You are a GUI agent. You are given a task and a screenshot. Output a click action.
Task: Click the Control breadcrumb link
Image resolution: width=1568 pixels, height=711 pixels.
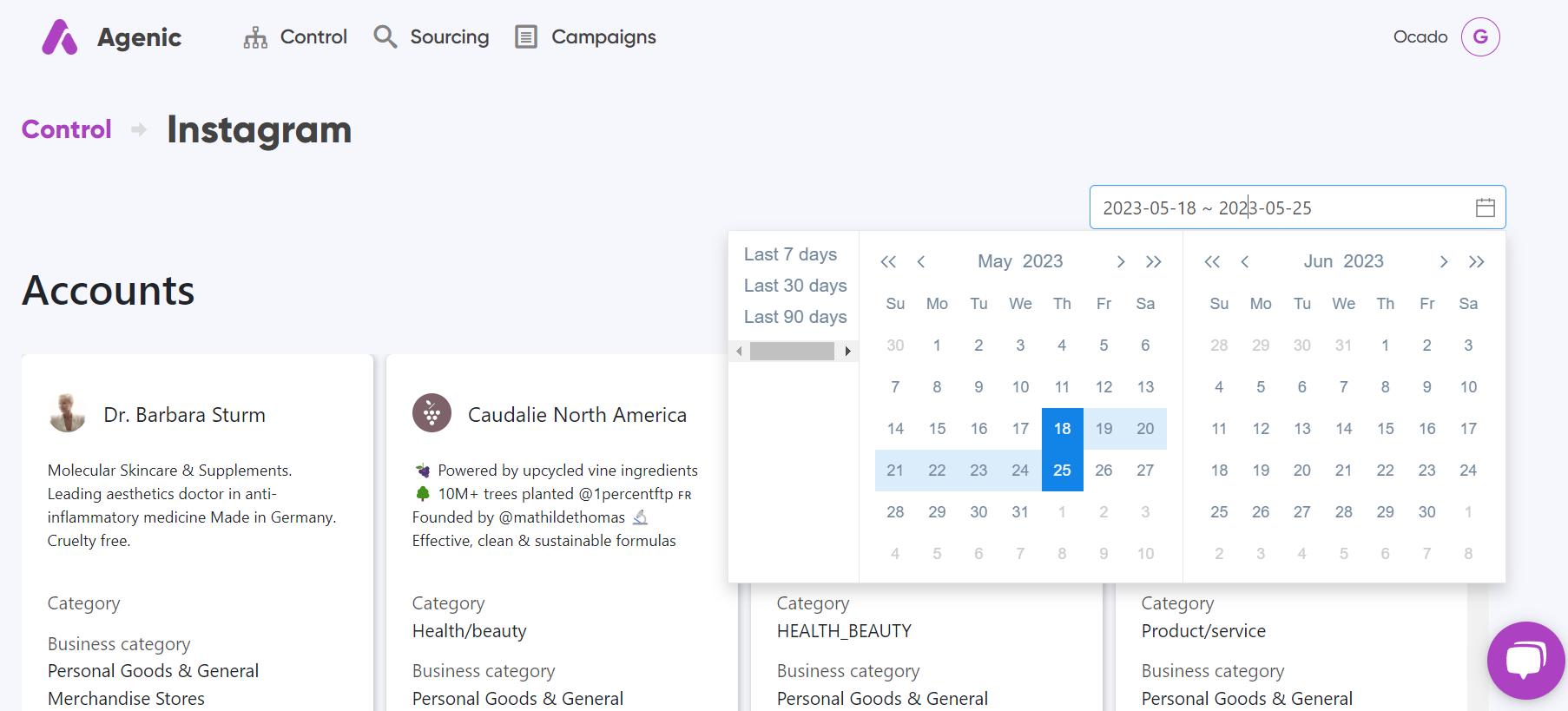[x=67, y=129]
